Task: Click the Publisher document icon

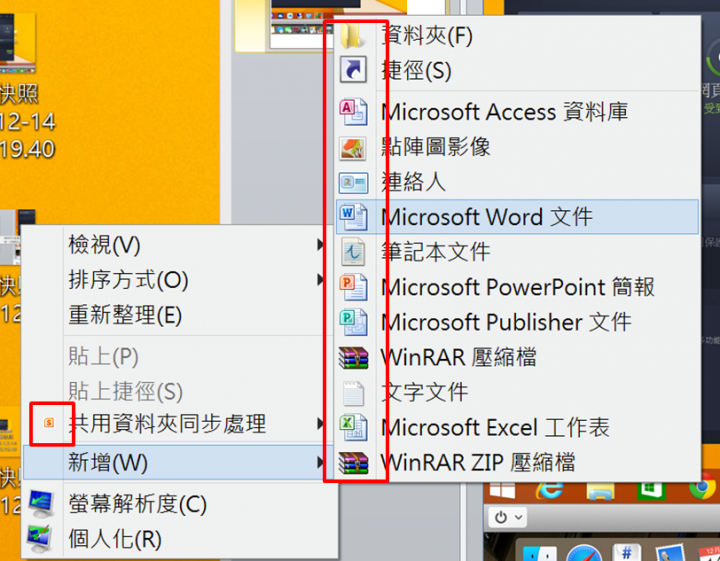Action: coord(353,322)
